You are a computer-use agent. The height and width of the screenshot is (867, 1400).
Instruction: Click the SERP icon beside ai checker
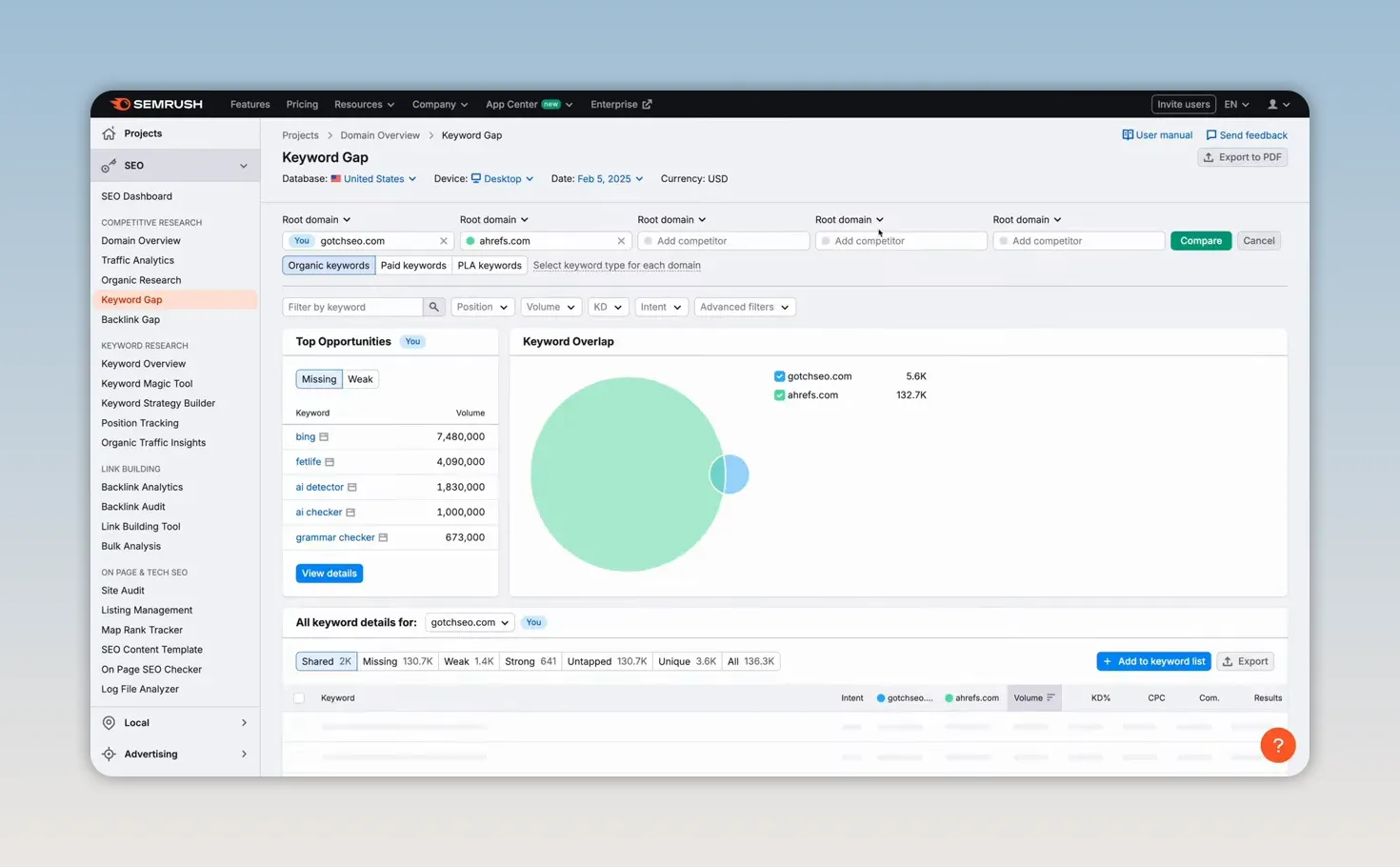pyautogui.click(x=350, y=513)
